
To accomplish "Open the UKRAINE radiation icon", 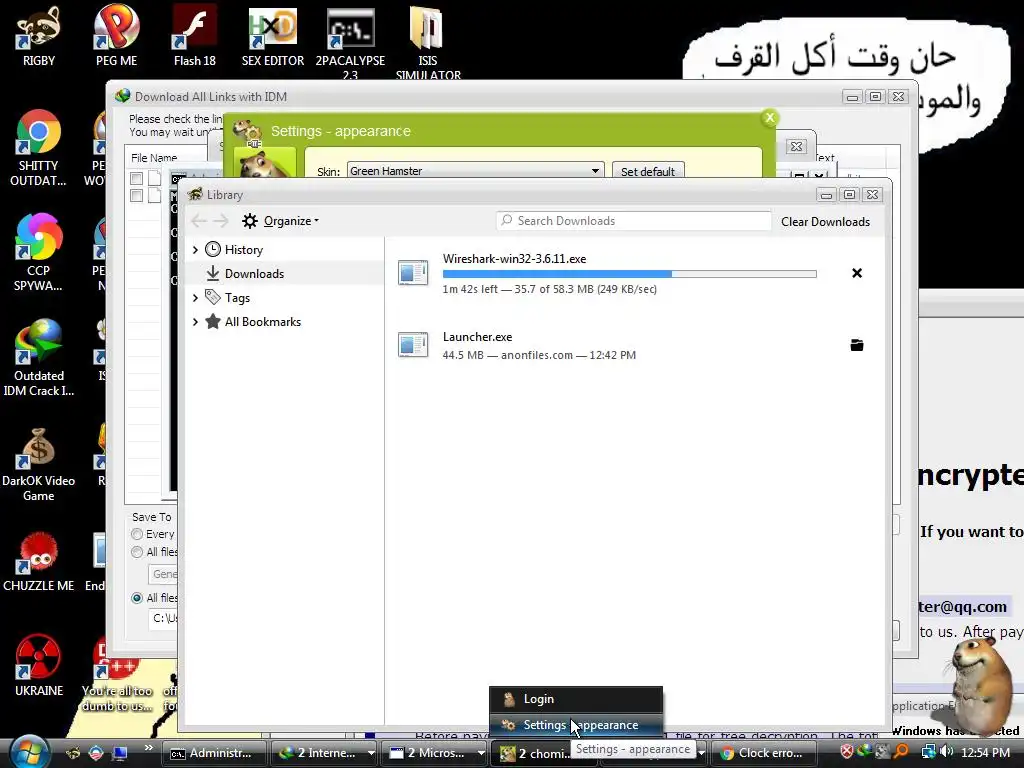I will [39, 666].
